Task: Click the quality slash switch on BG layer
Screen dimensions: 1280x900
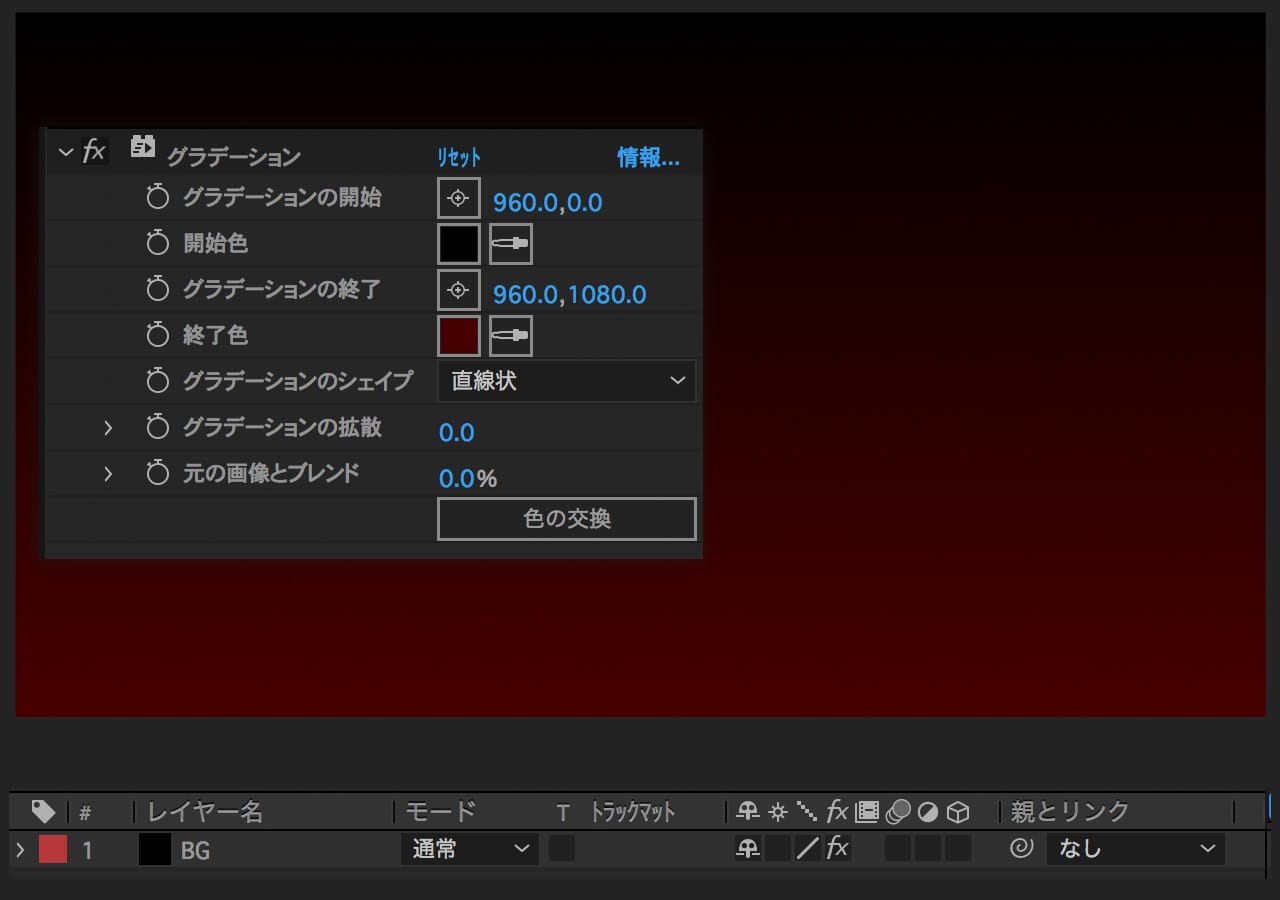Action: pos(808,849)
